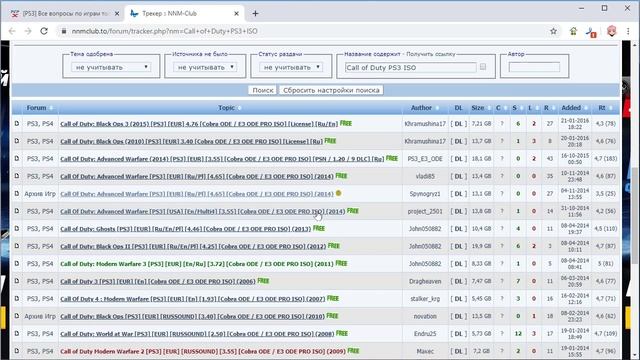Click DL for the Ghosts row

(x=458, y=229)
